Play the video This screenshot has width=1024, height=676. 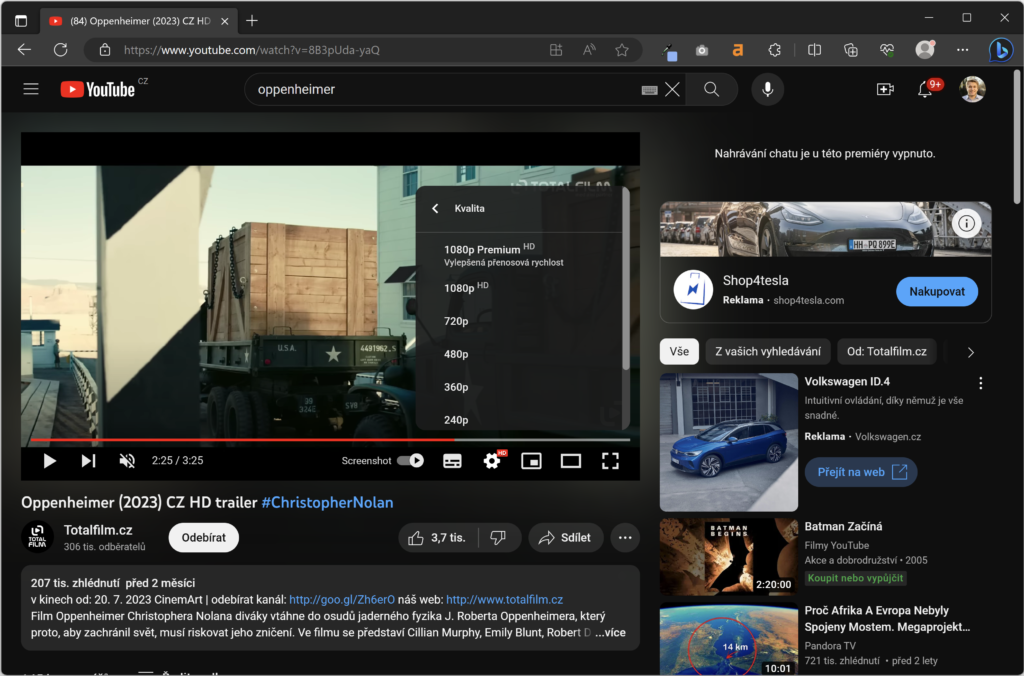click(x=49, y=461)
